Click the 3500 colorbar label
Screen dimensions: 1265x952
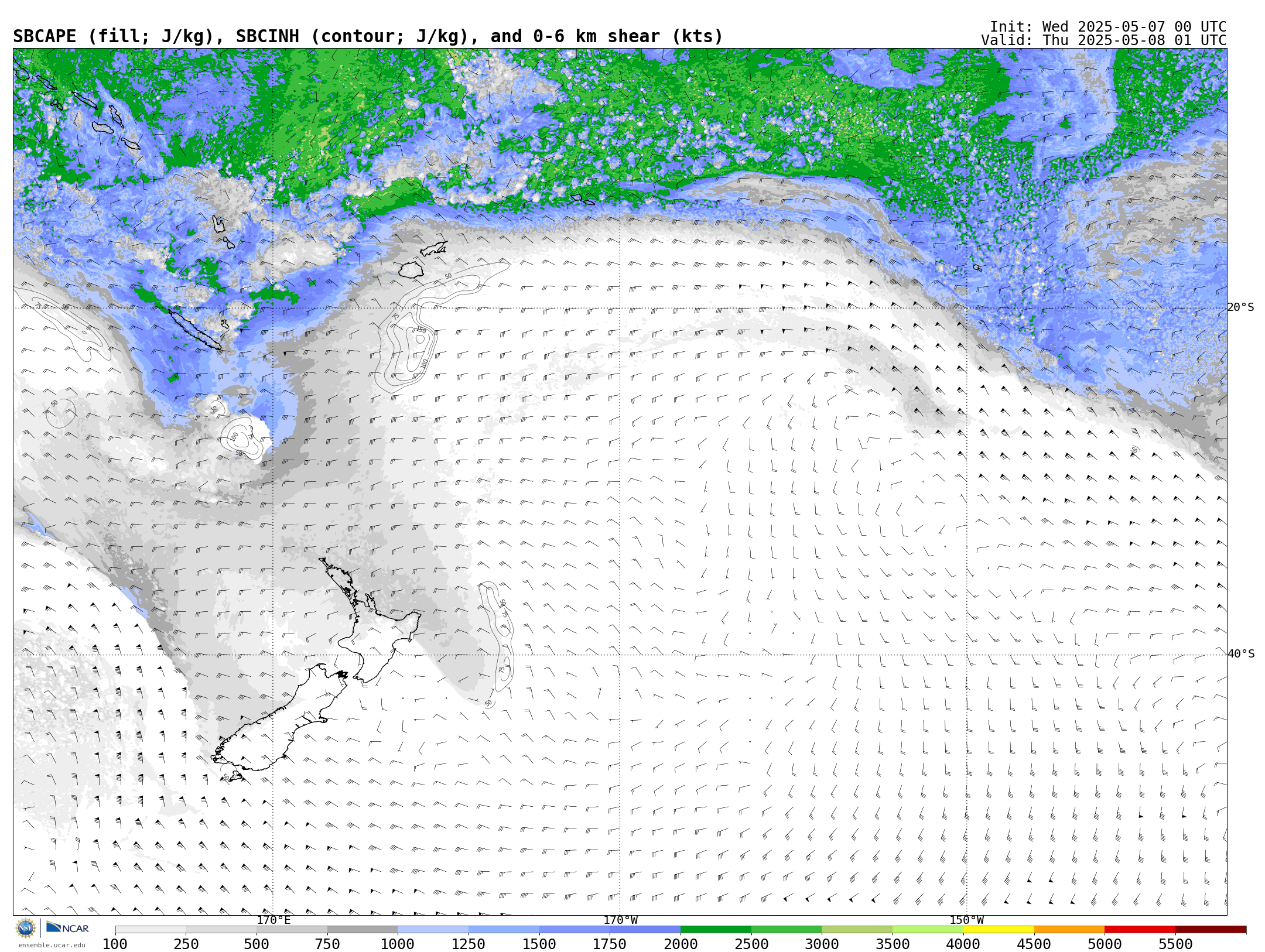tap(893, 944)
